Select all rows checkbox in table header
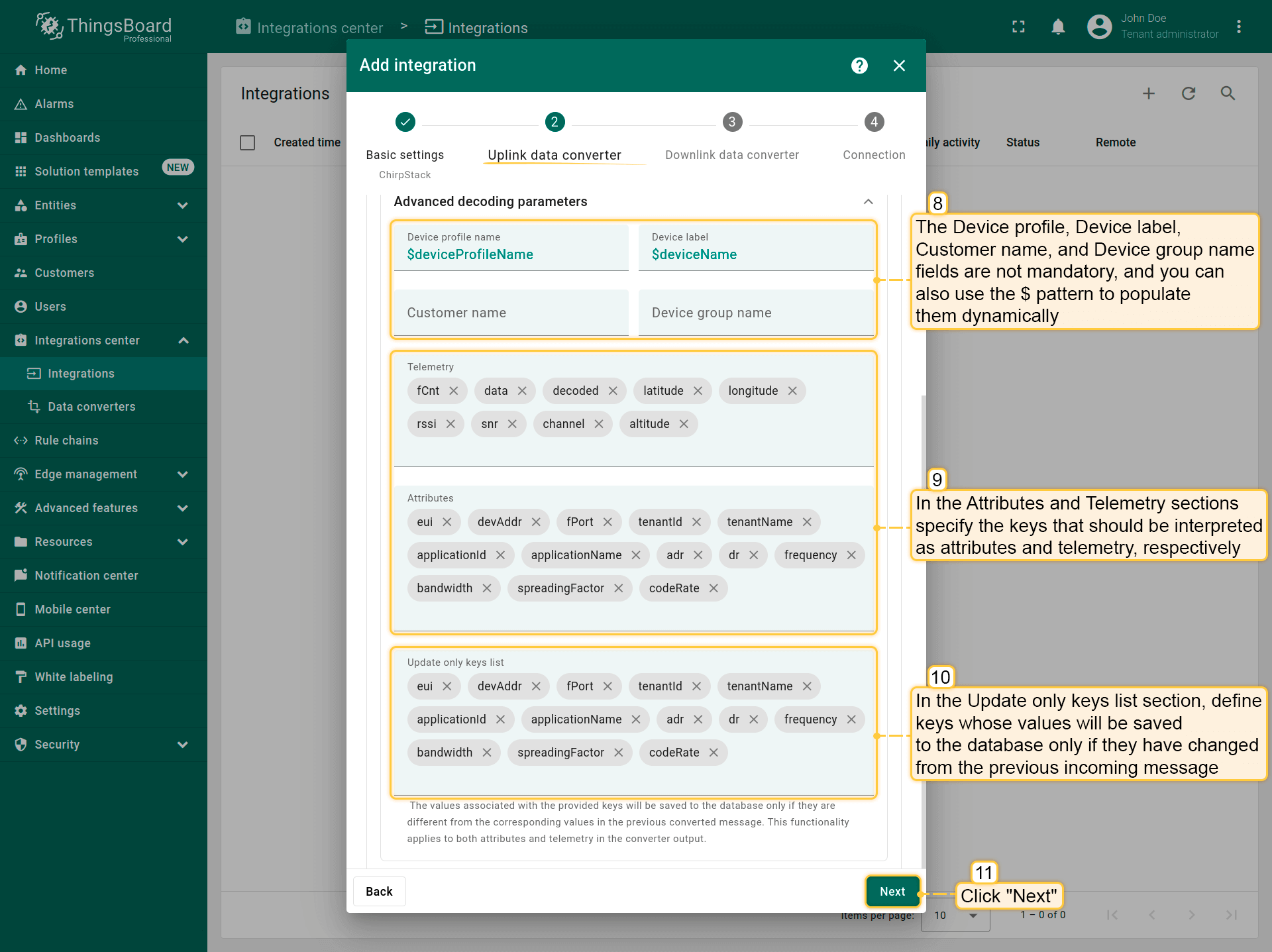This screenshot has width=1272, height=952. [247, 142]
